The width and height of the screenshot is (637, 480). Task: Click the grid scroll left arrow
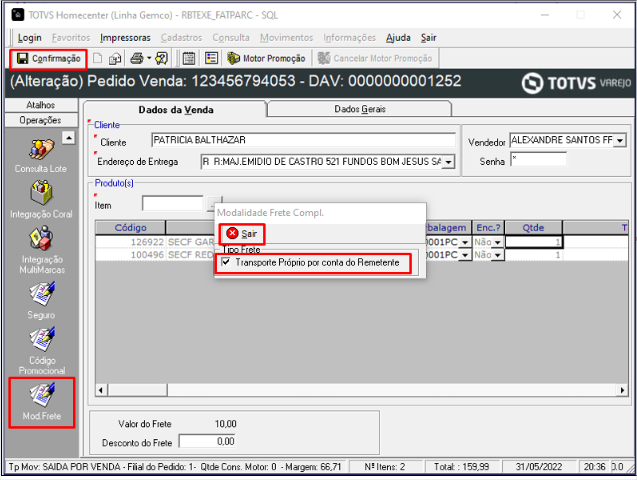(x=101, y=390)
